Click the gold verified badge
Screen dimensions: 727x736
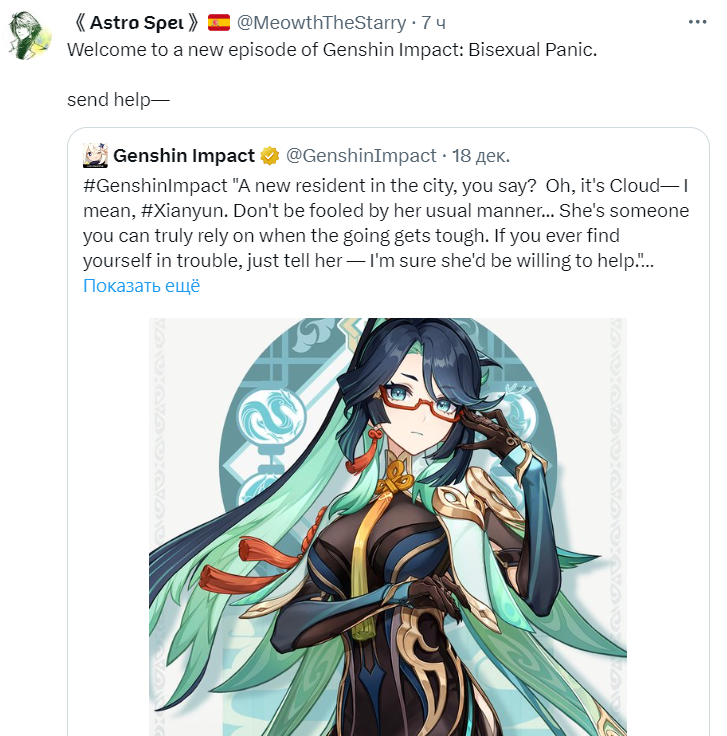click(269, 156)
